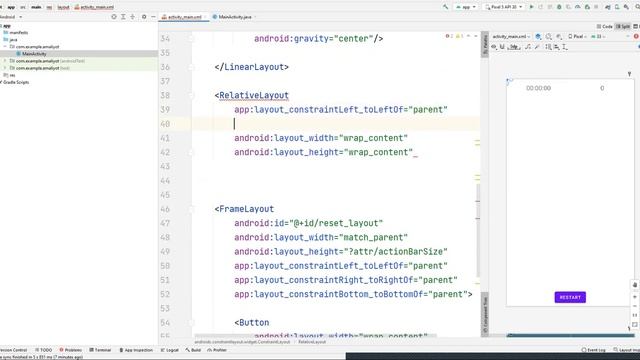Viewport: 640px width, 360px height.
Task: Switch to Code view mode
Action: 604,26
